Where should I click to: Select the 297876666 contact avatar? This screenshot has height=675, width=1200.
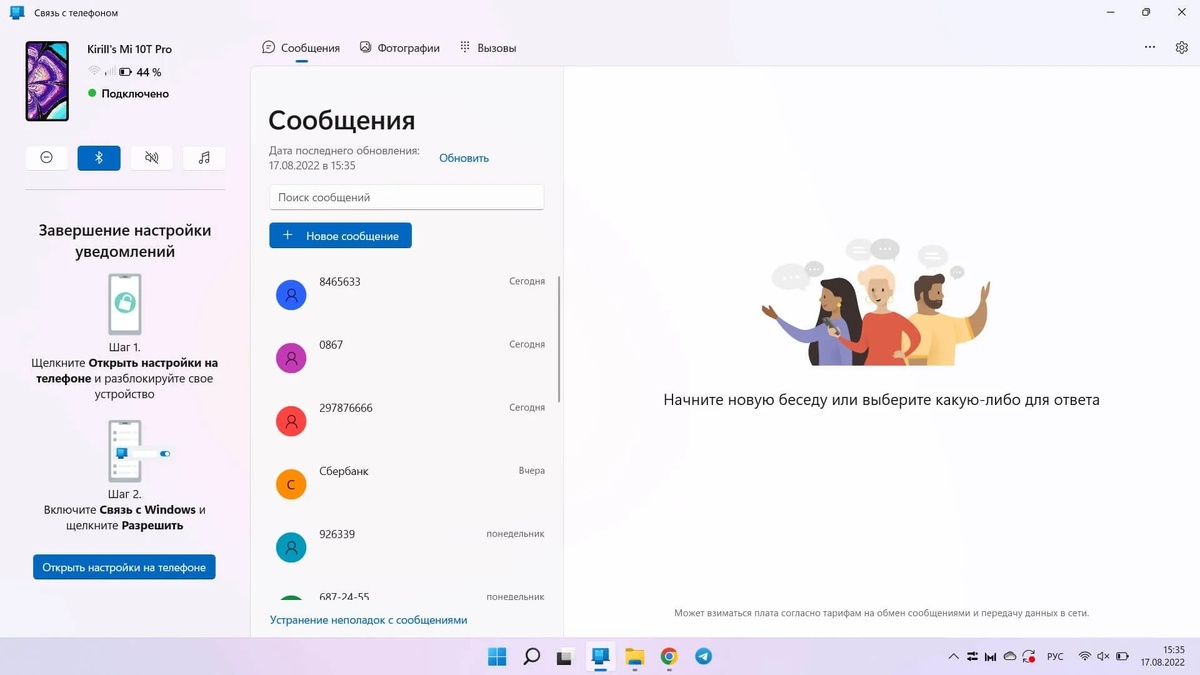tap(291, 421)
